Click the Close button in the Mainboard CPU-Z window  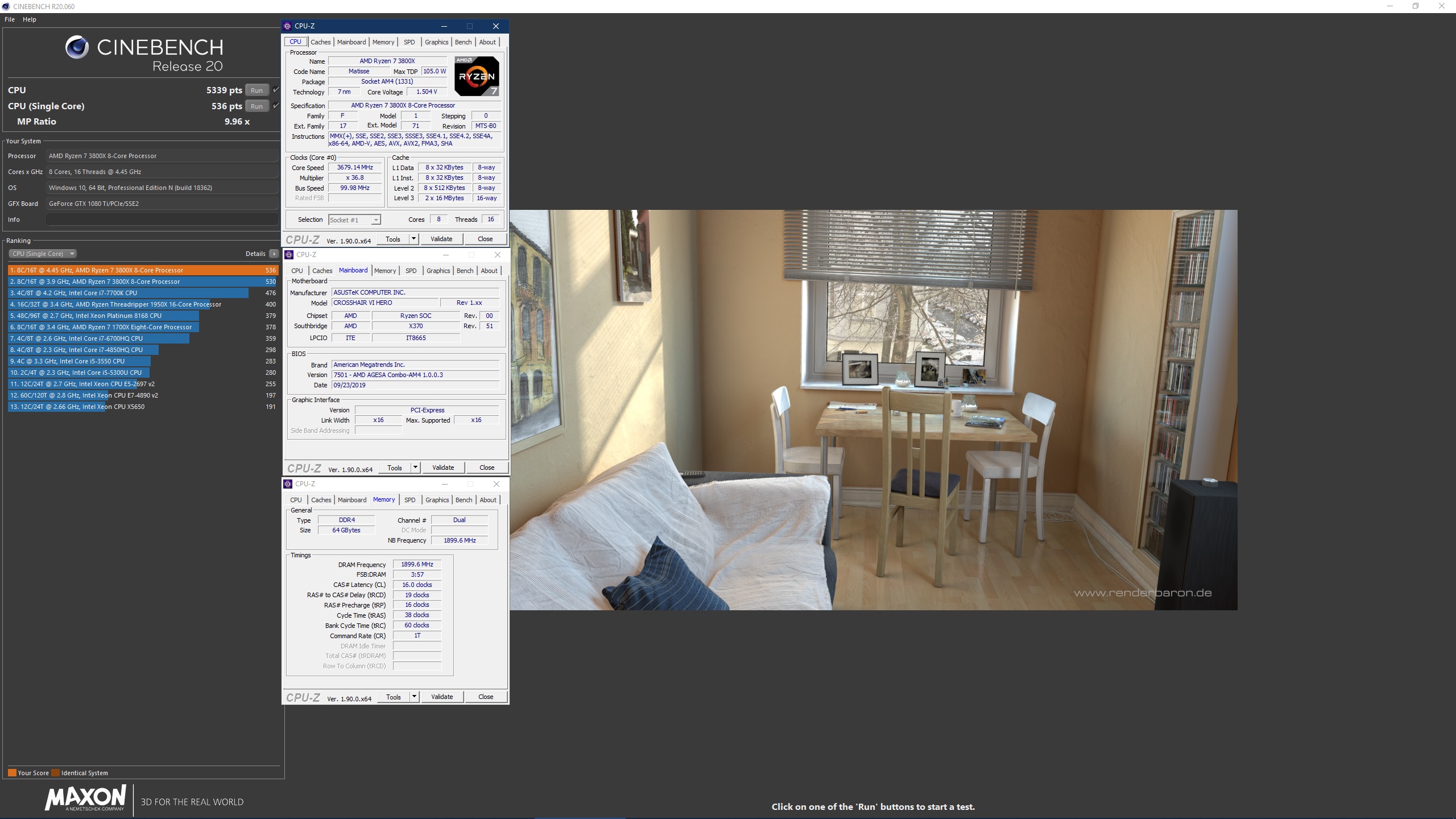487,468
